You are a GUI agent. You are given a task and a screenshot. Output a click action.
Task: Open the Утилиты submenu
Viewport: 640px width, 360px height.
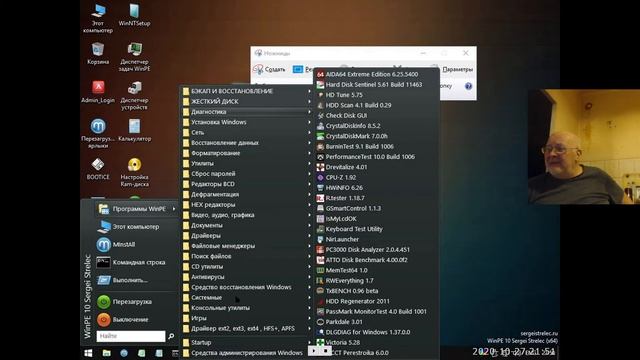247,163
